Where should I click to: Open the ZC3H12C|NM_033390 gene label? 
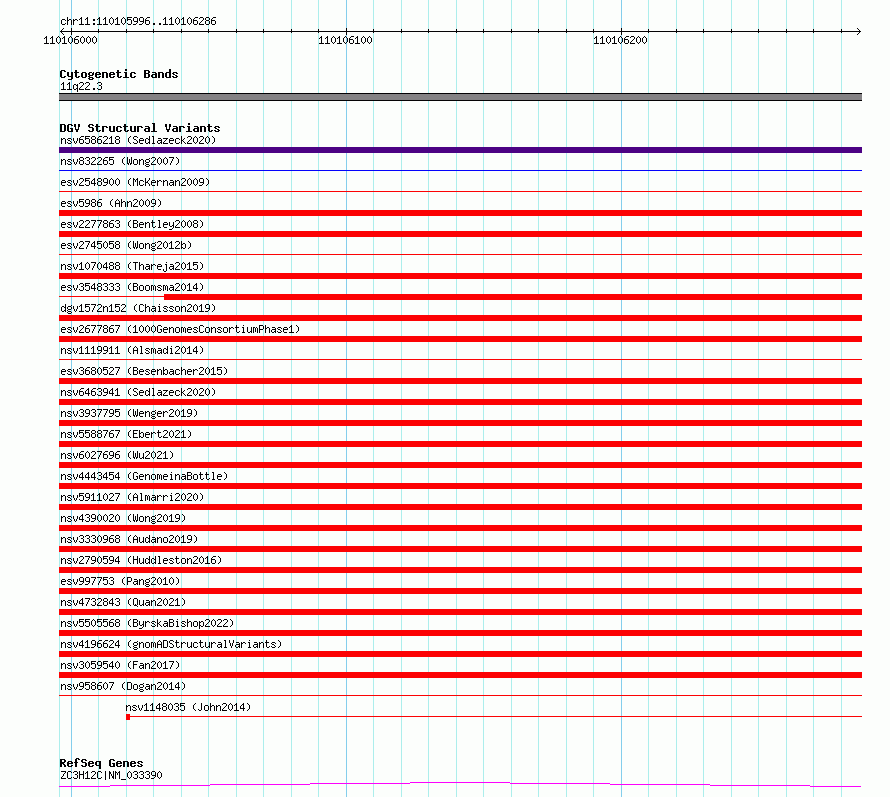point(111,775)
